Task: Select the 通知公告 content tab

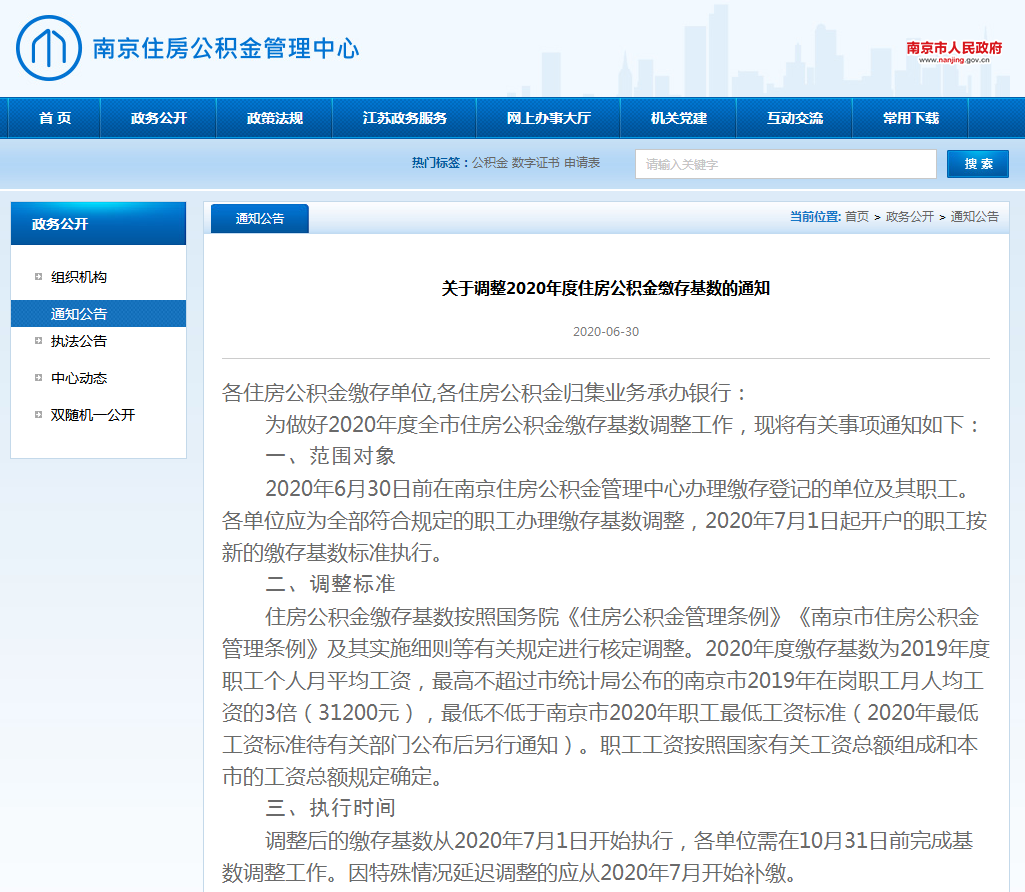Action: [260, 219]
